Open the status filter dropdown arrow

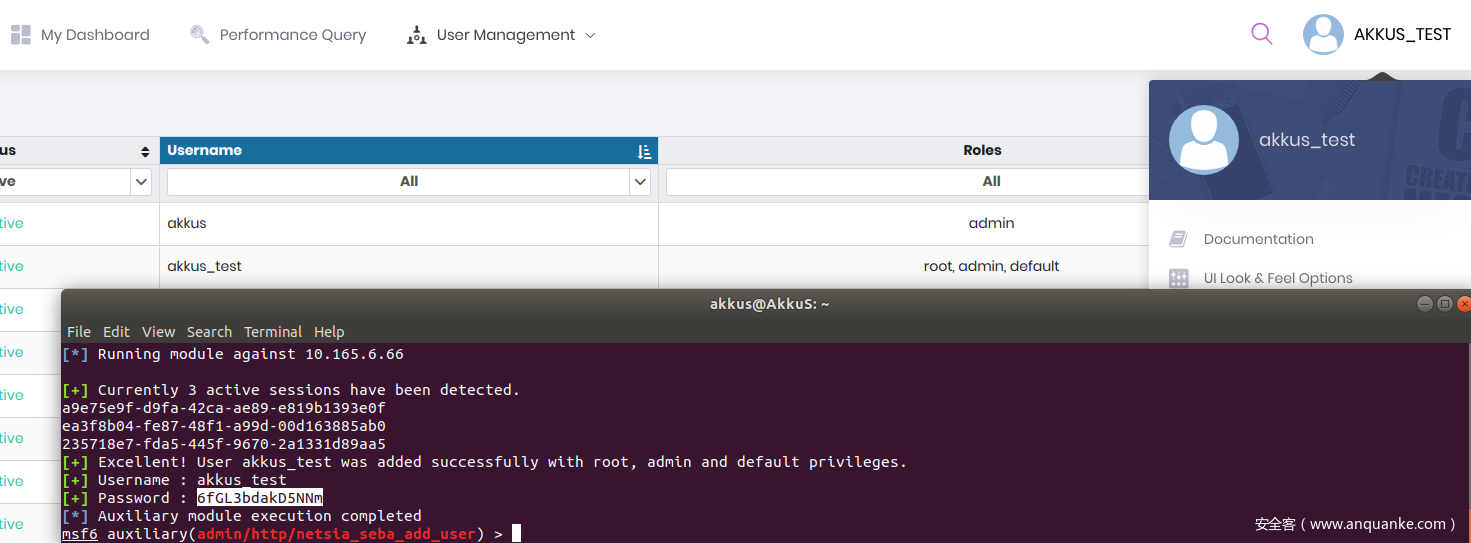tap(142, 182)
